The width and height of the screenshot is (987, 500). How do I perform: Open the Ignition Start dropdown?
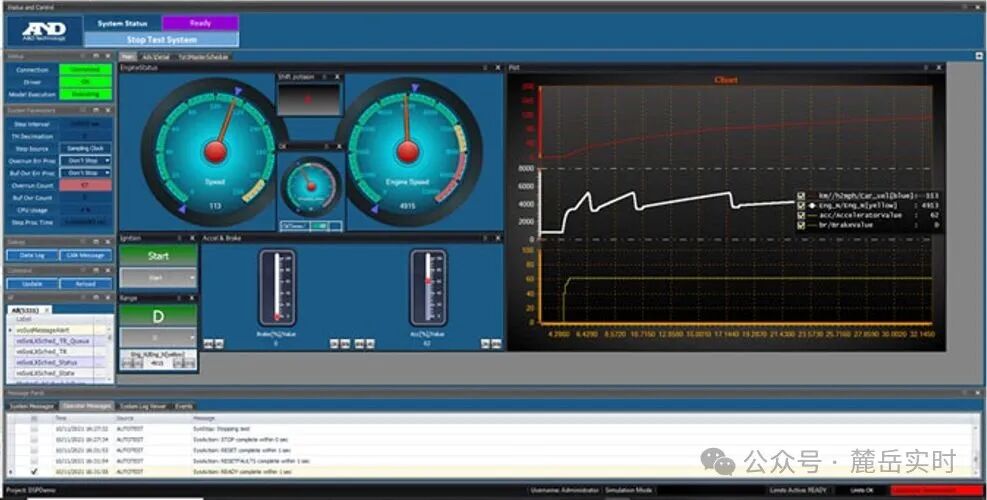(158, 278)
